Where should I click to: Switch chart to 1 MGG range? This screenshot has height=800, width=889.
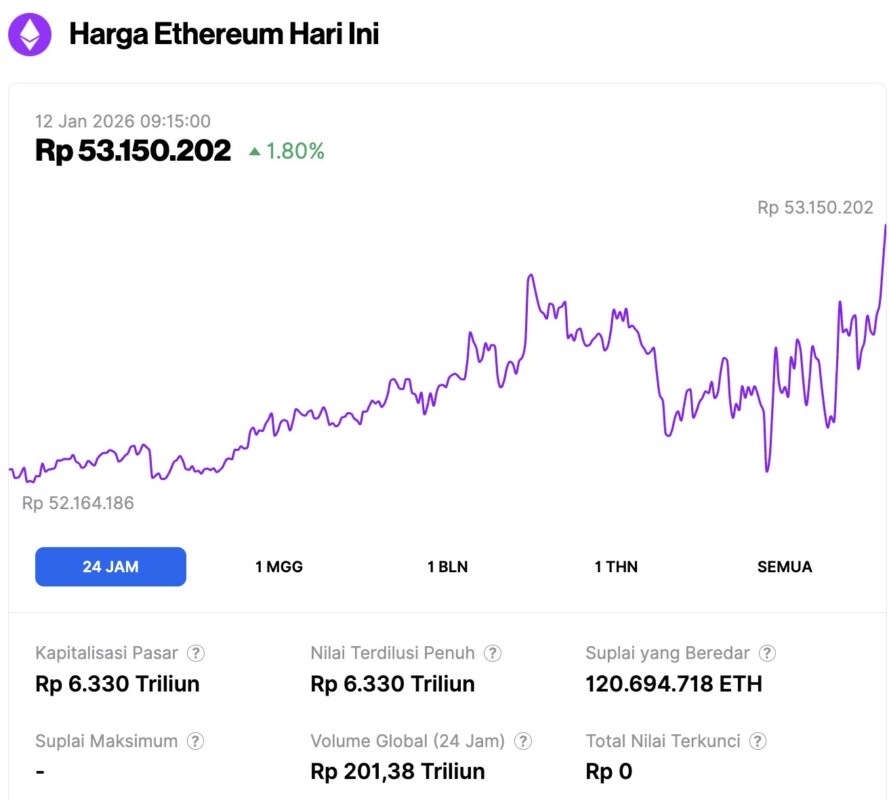tap(279, 567)
